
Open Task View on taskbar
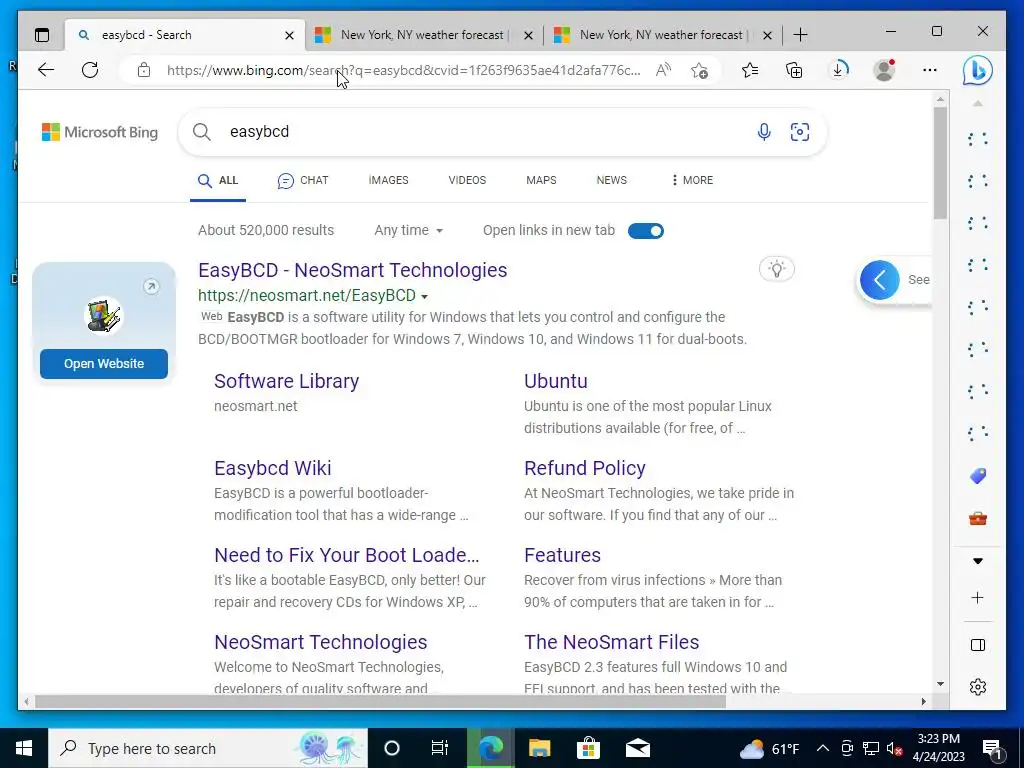(x=440, y=748)
